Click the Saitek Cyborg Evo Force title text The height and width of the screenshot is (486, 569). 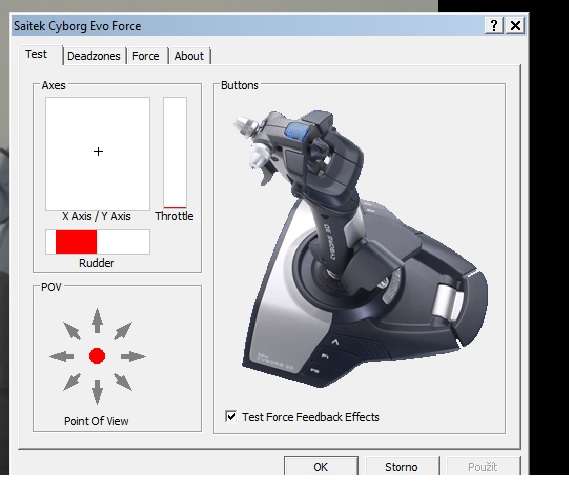77,26
